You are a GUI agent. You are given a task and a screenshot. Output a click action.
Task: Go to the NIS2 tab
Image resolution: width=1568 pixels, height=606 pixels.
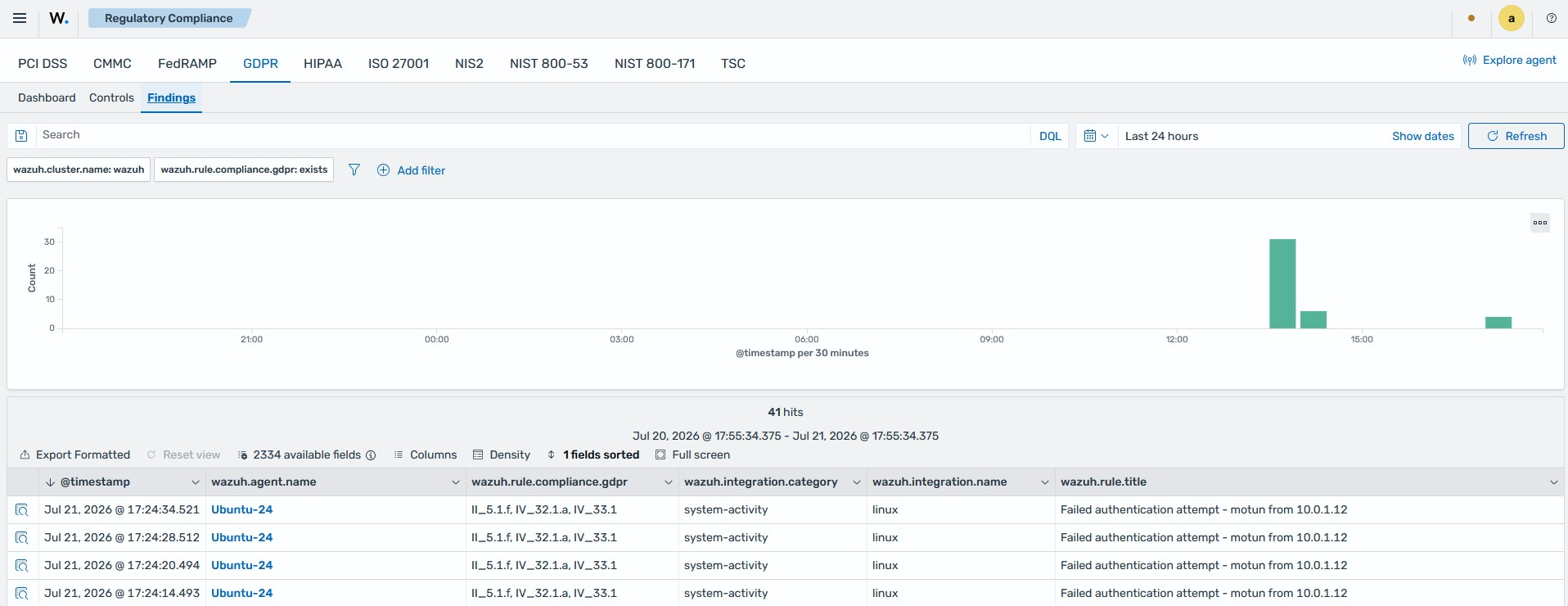pyautogui.click(x=469, y=63)
